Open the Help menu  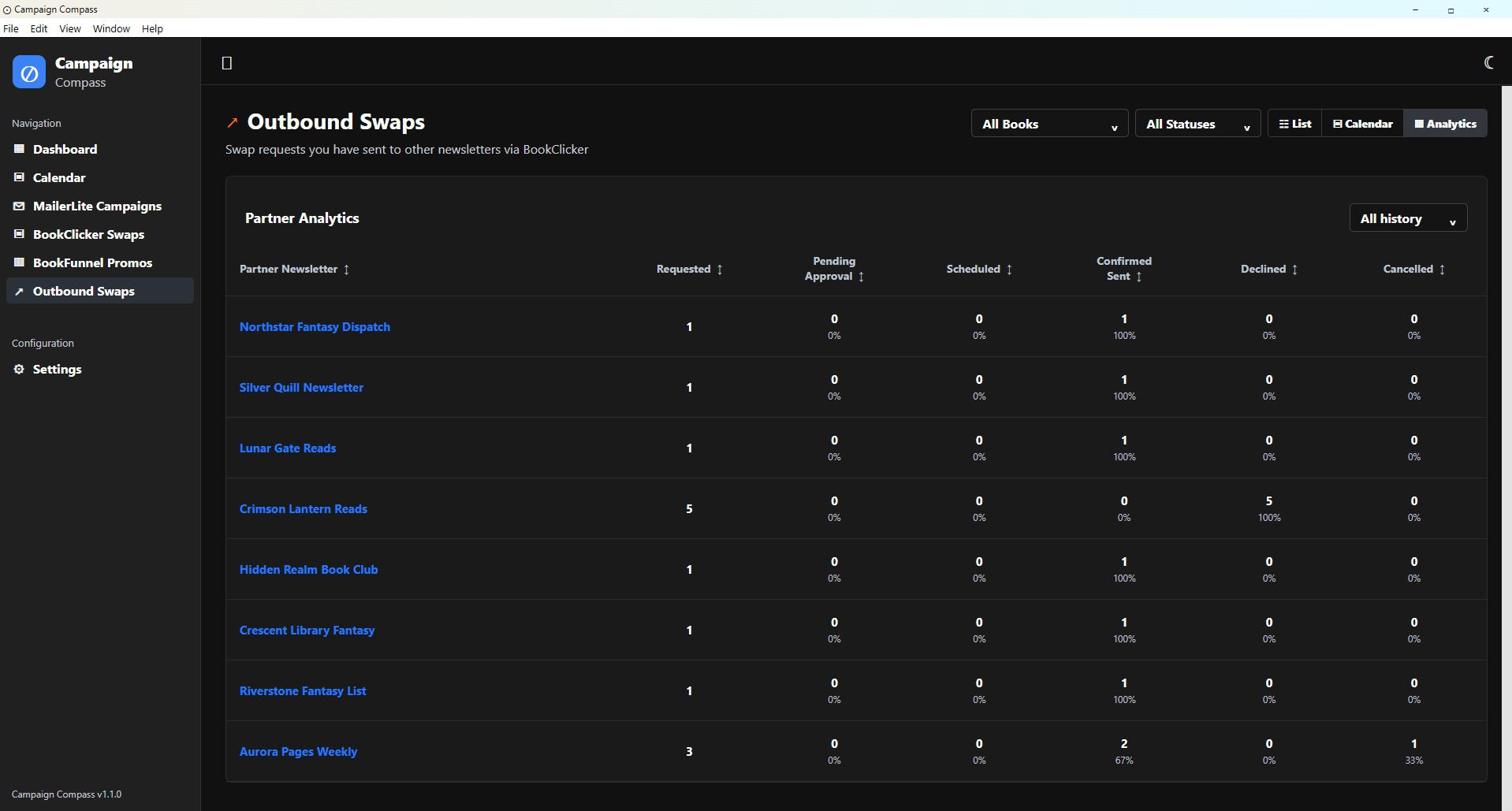[152, 28]
